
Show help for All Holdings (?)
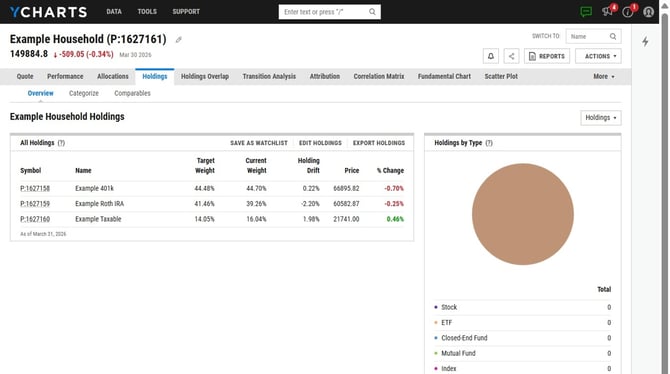[x=61, y=143]
